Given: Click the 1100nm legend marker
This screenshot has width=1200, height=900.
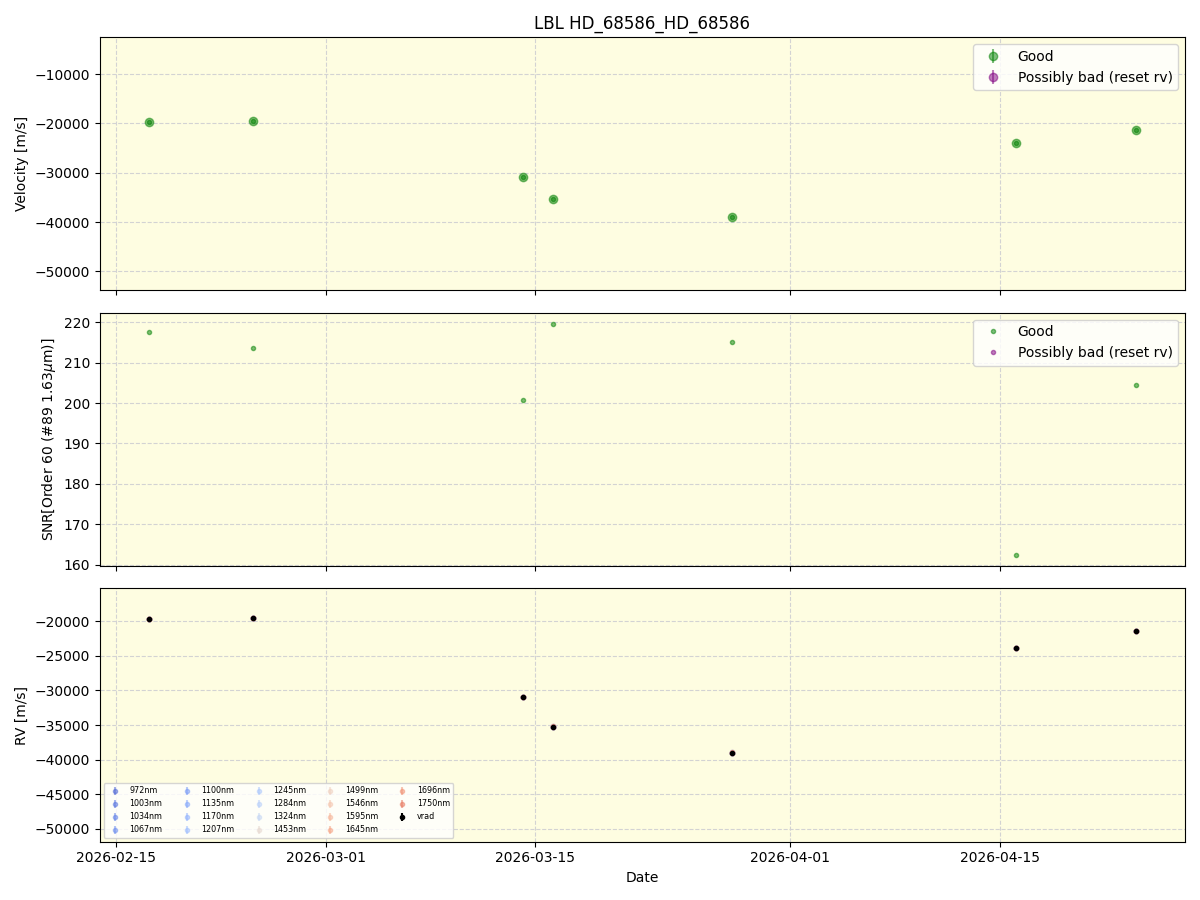Looking at the screenshot, I should 187,791.
